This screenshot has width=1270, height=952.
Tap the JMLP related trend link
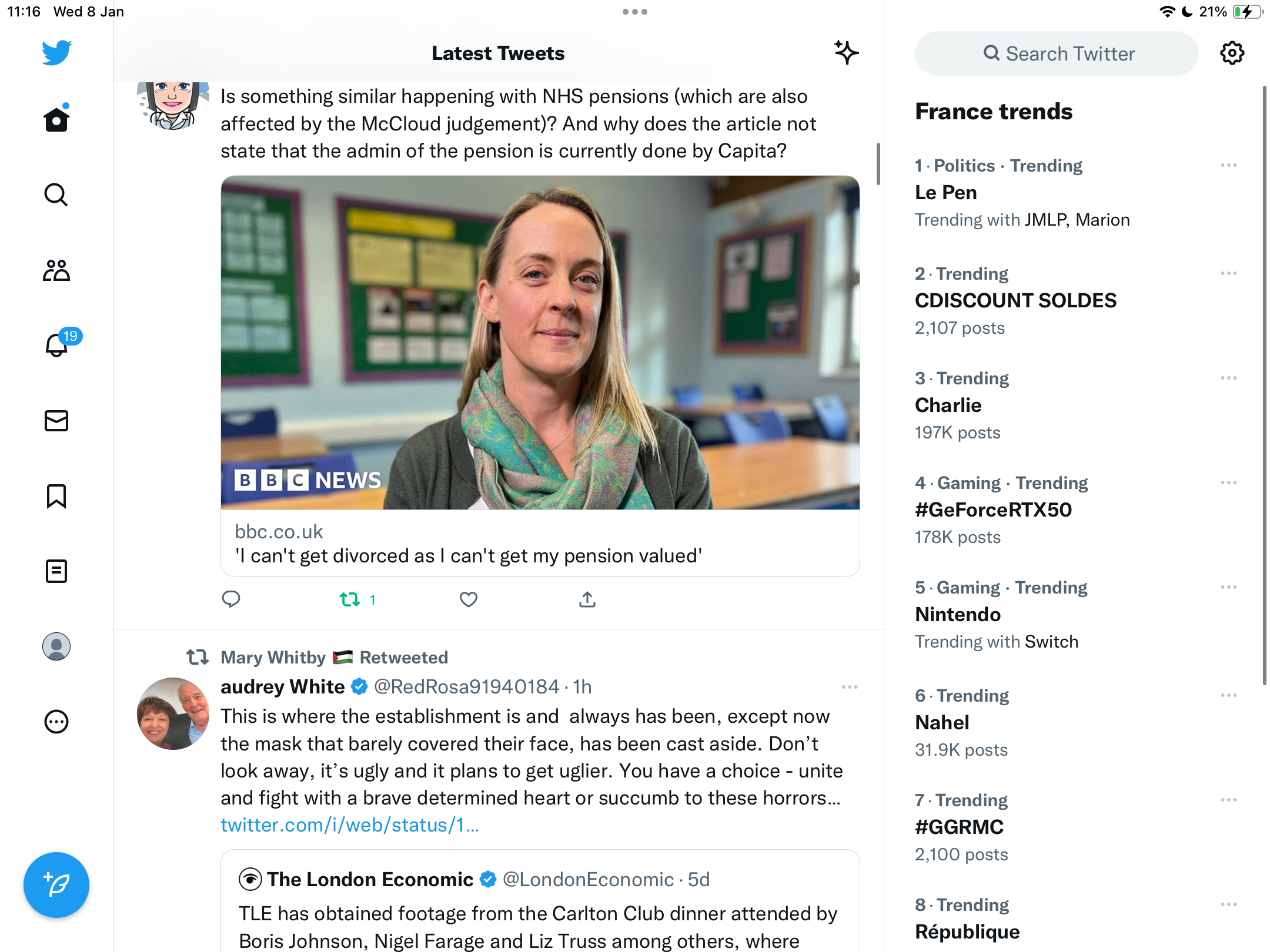click(x=1045, y=220)
